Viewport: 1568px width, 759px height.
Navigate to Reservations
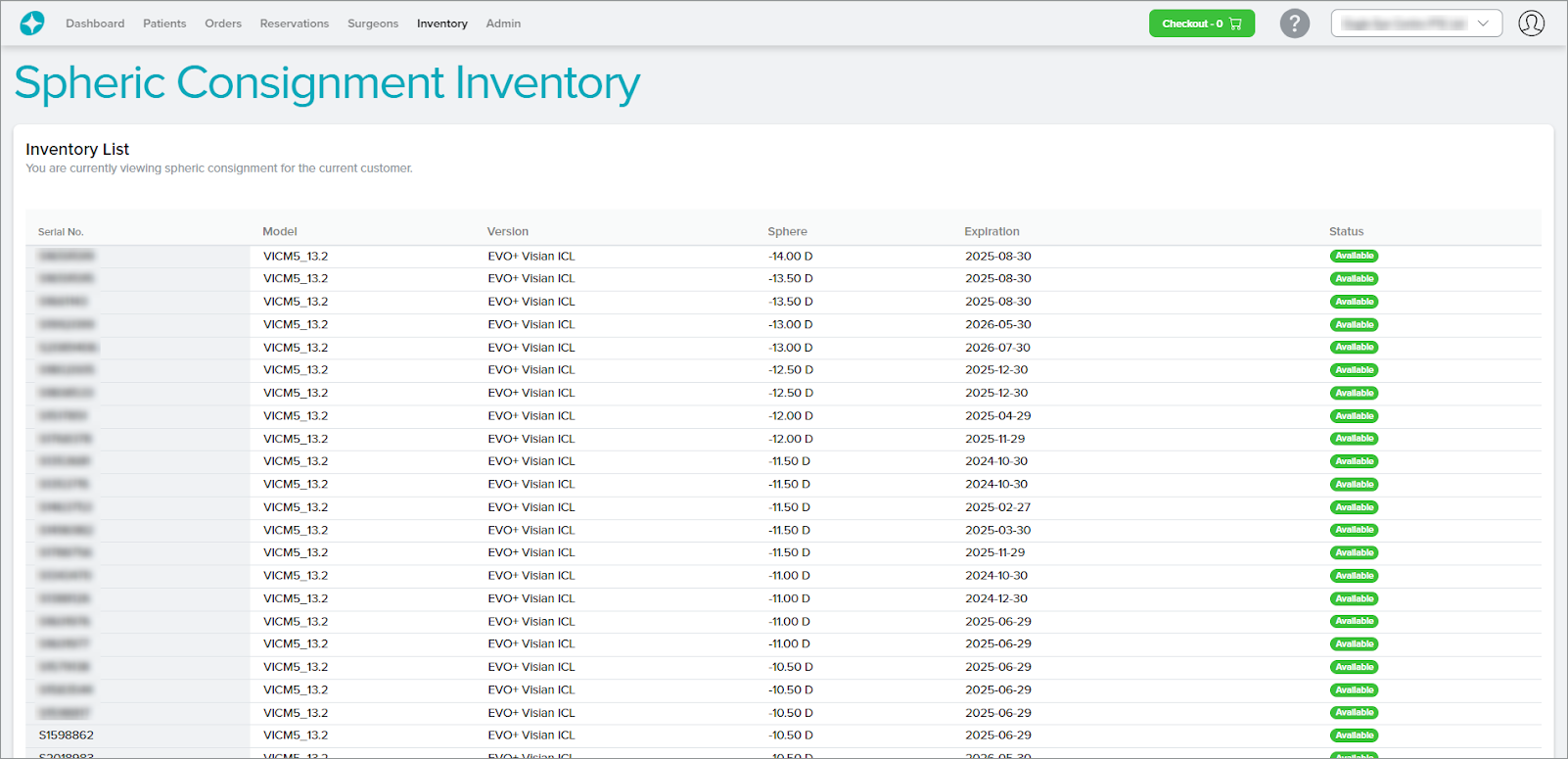pyautogui.click(x=295, y=24)
